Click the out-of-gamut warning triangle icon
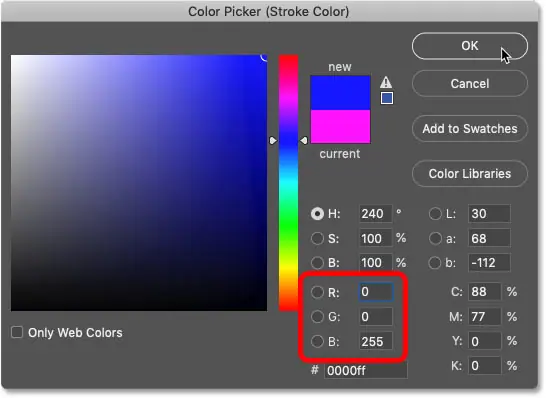546x398 pixels. point(386,82)
